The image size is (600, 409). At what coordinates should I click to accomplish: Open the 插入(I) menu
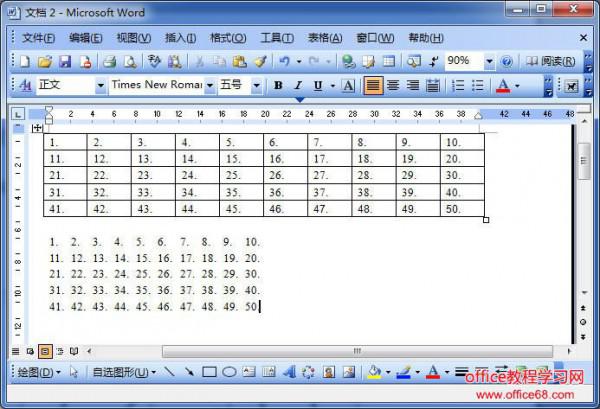click(x=180, y=38)
